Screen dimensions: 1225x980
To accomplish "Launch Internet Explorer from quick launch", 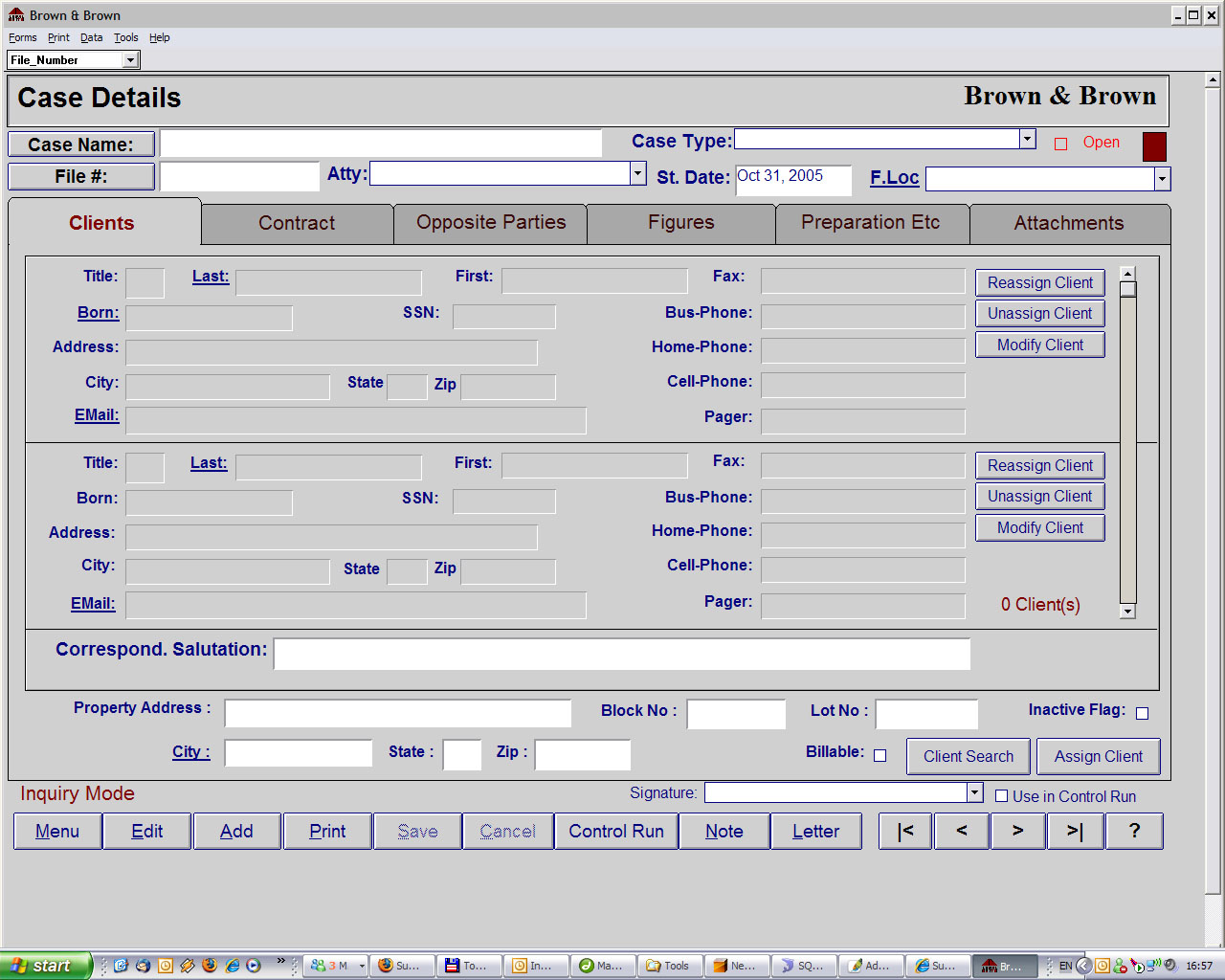I will click(232, 966).
